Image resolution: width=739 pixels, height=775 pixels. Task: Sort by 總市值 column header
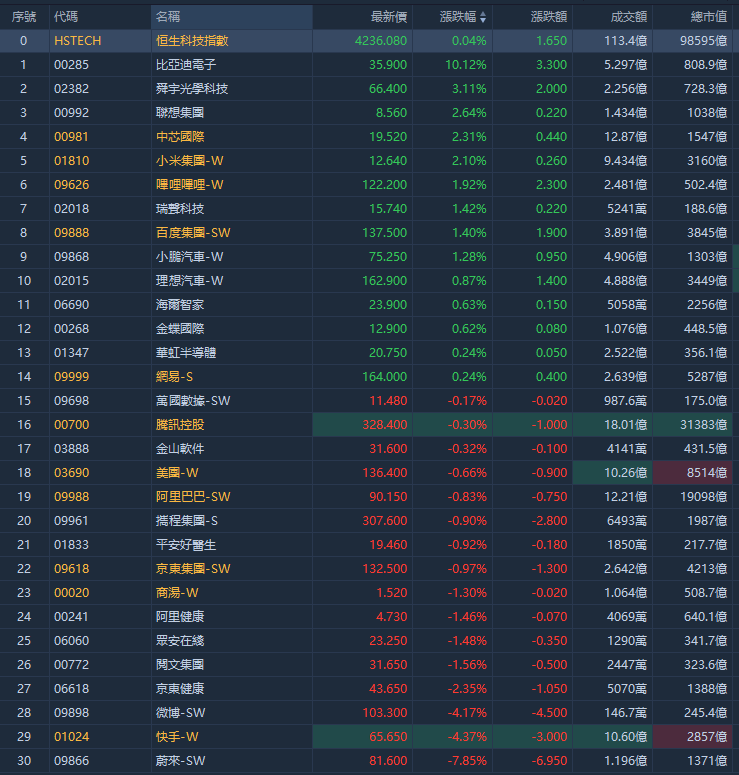[x=709, y=17]
